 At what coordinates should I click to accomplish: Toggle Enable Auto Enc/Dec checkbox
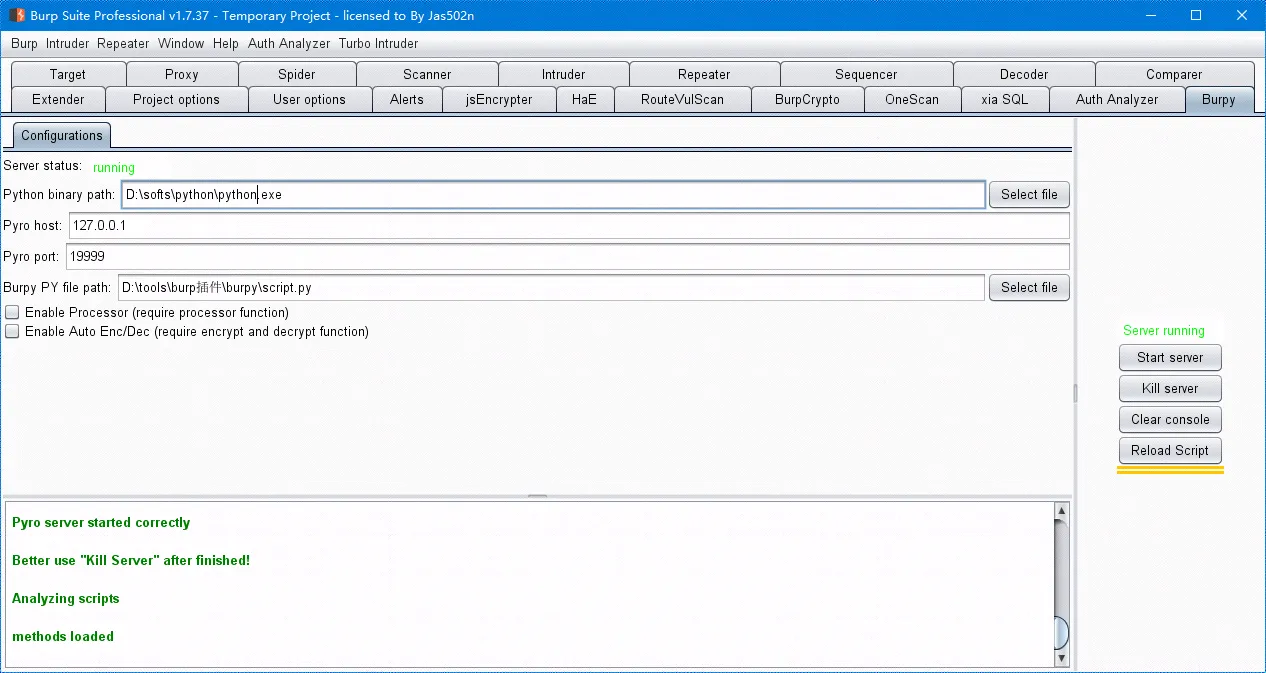[x=12, y=332]
